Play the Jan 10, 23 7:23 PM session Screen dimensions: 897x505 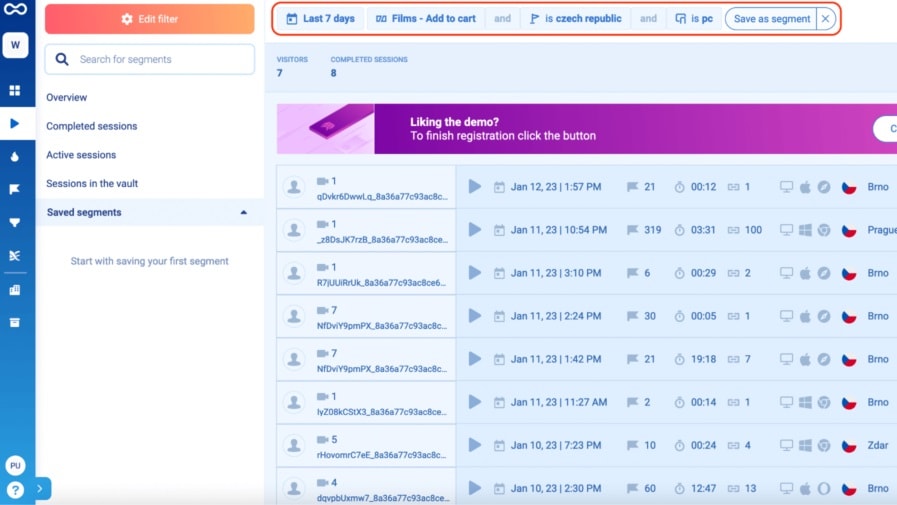click(475, 445)
